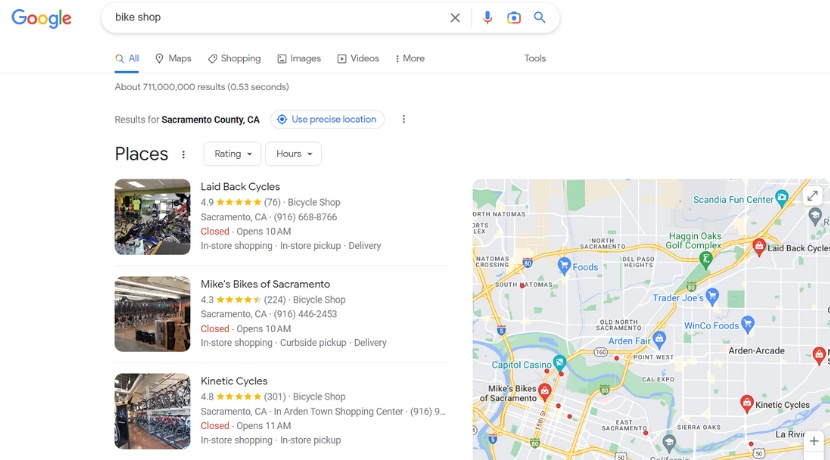Click Kinetic Cycles pin on map

tap(746, 403)
